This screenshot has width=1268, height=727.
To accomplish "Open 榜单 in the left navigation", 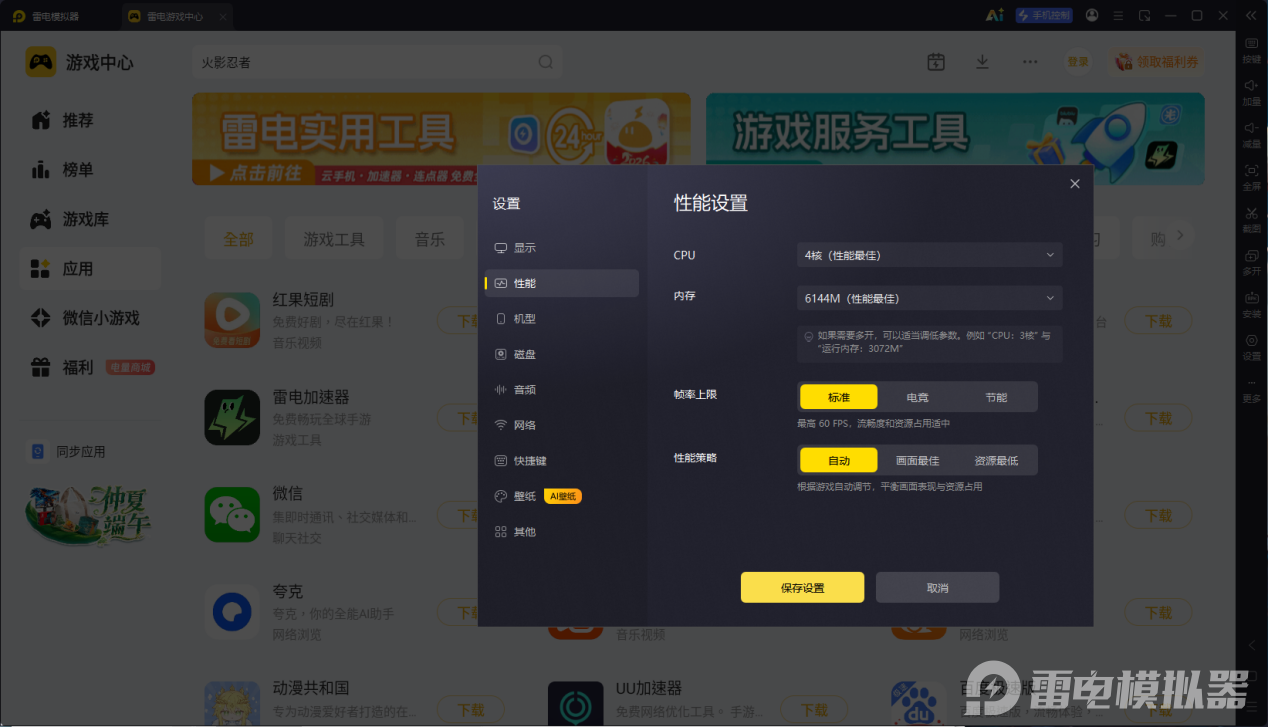I will (x=90, y=170).
